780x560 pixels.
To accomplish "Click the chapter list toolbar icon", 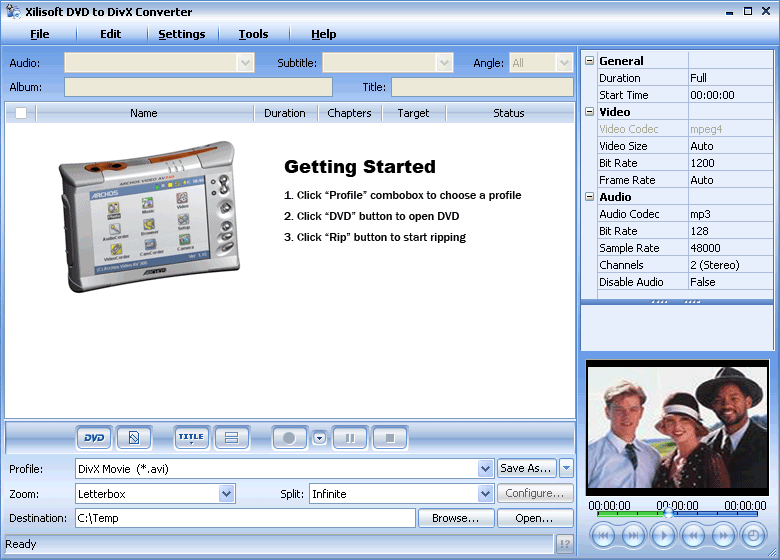I will (x=231, y=438).
